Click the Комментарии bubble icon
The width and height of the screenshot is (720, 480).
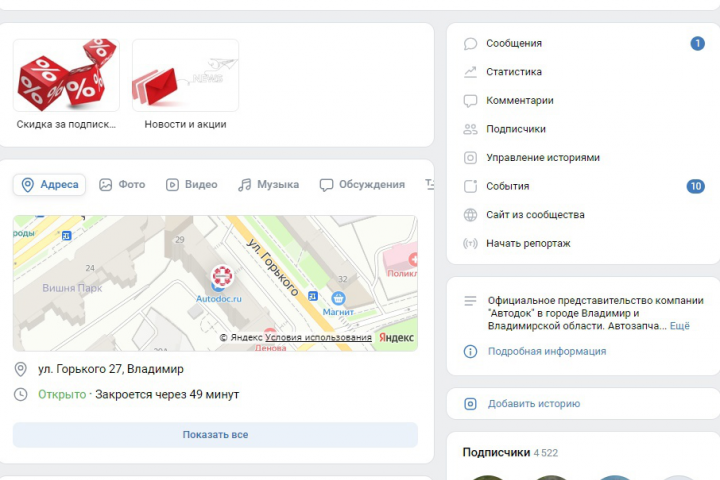[x=470, y=101]
